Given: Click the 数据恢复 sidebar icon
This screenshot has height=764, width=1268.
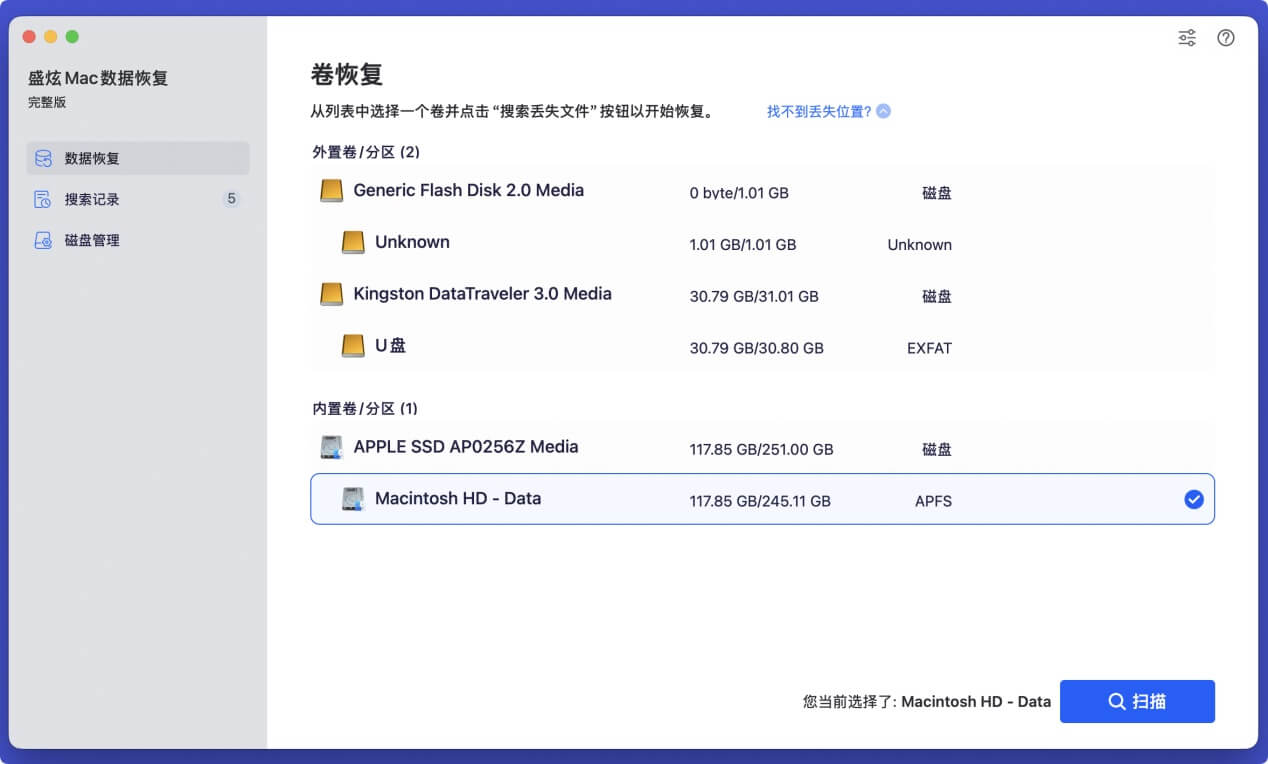Looking at the screenshot, I should tap(41, 157).
